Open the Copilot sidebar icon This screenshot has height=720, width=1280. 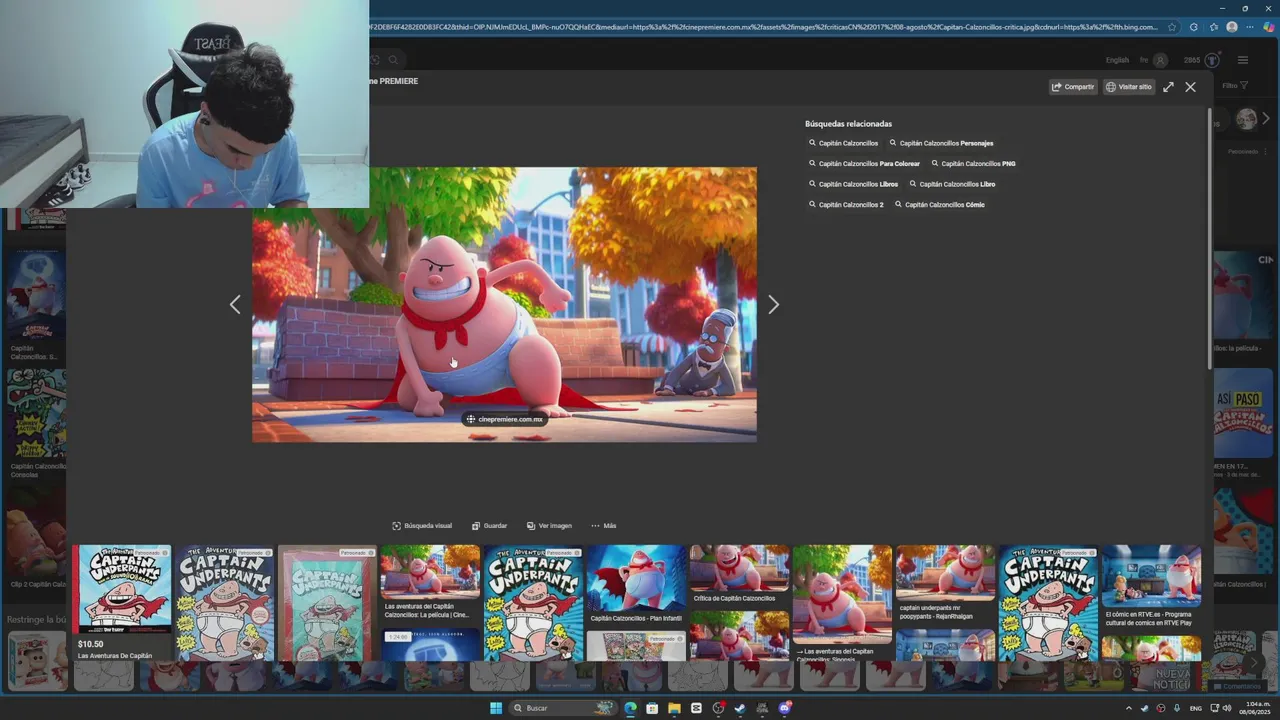[x=1269, y=27]
